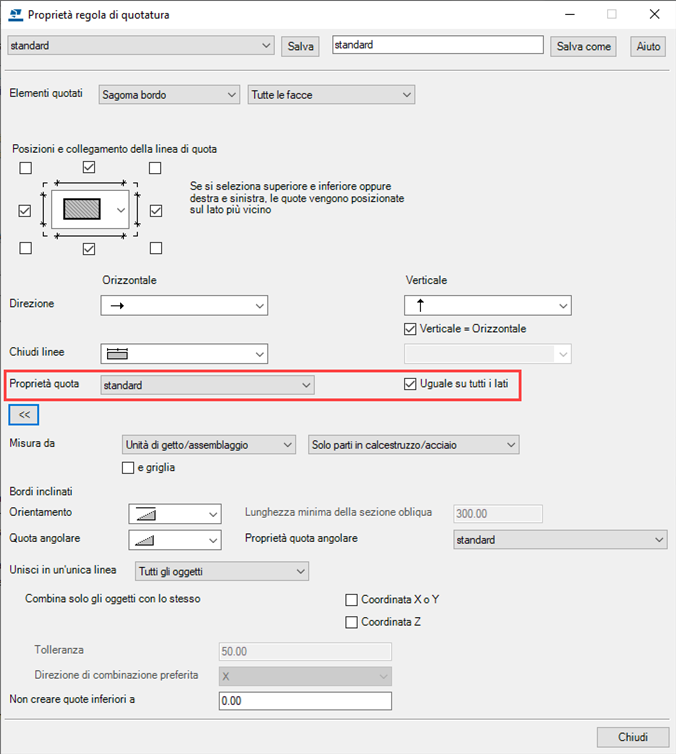Screen dimensions: 676x754
Task: Check the bottom-left dimension position checkbox
Action: 25,248
